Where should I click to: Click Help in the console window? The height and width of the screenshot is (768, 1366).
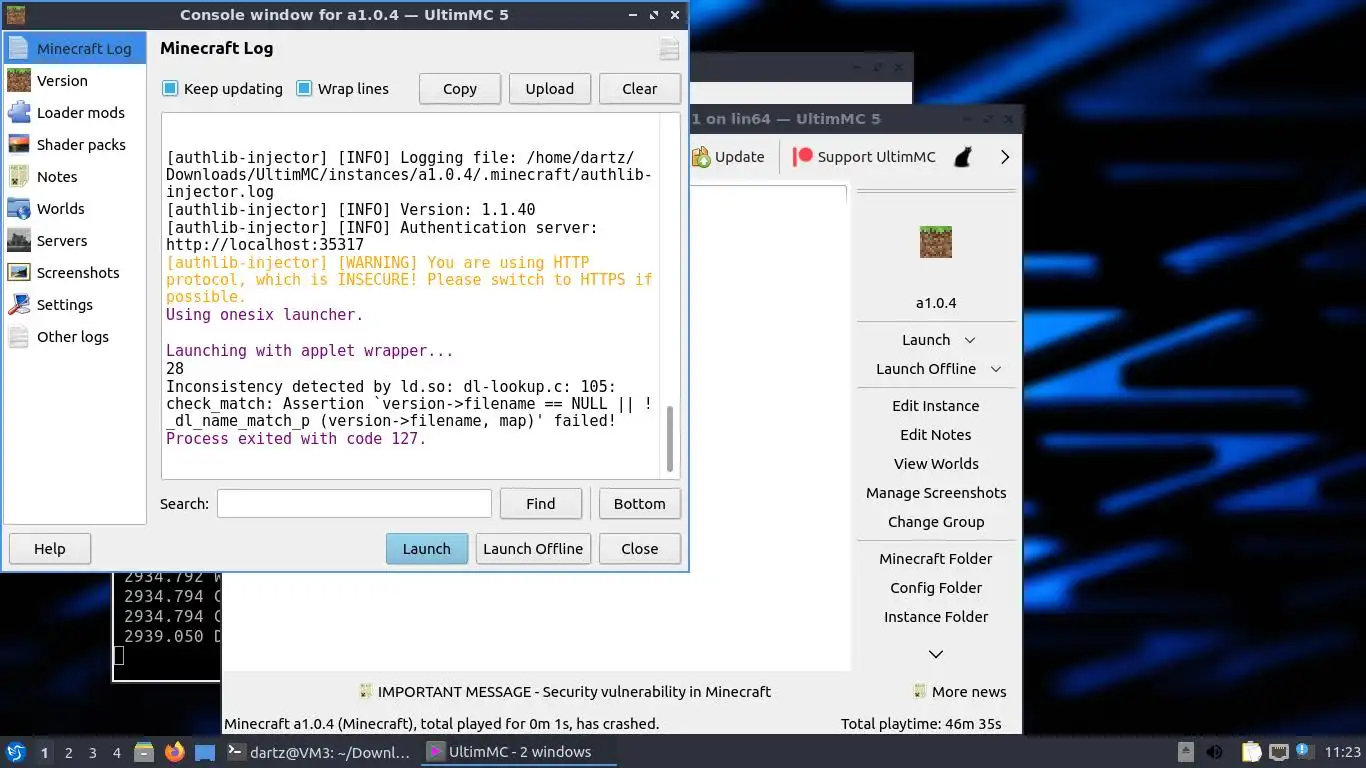click(50, 548)
